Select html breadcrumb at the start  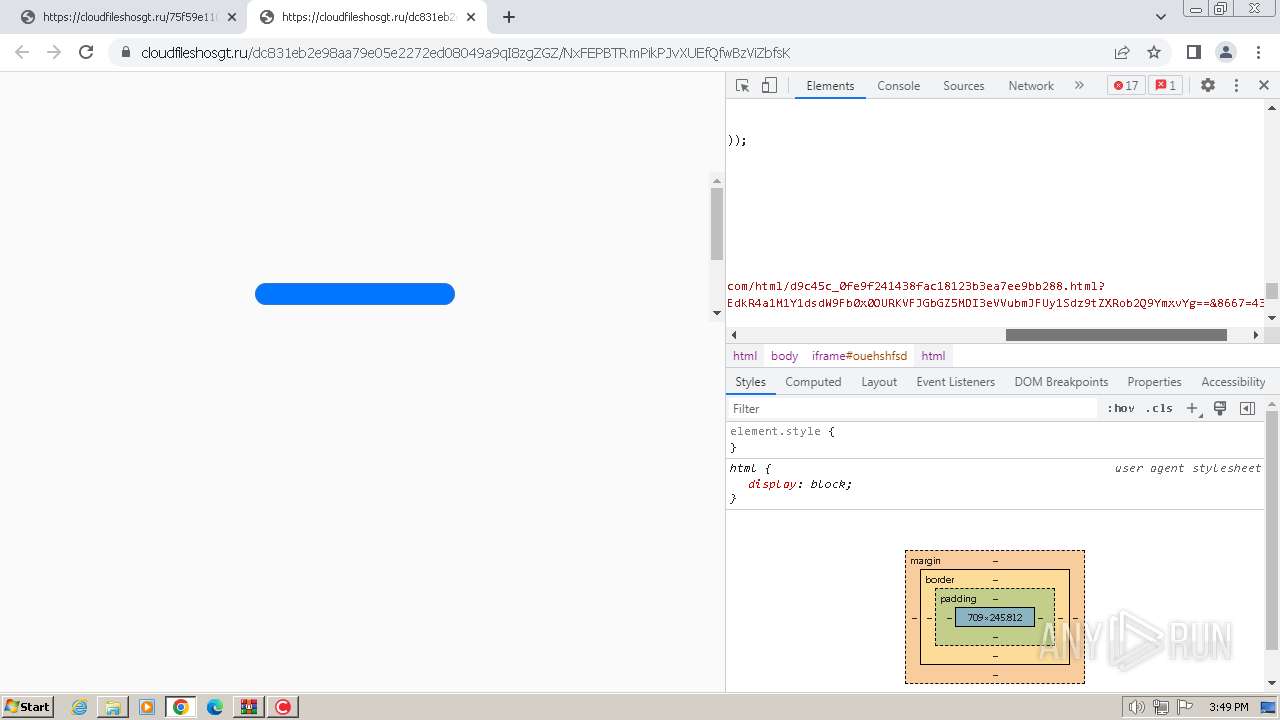745,356
